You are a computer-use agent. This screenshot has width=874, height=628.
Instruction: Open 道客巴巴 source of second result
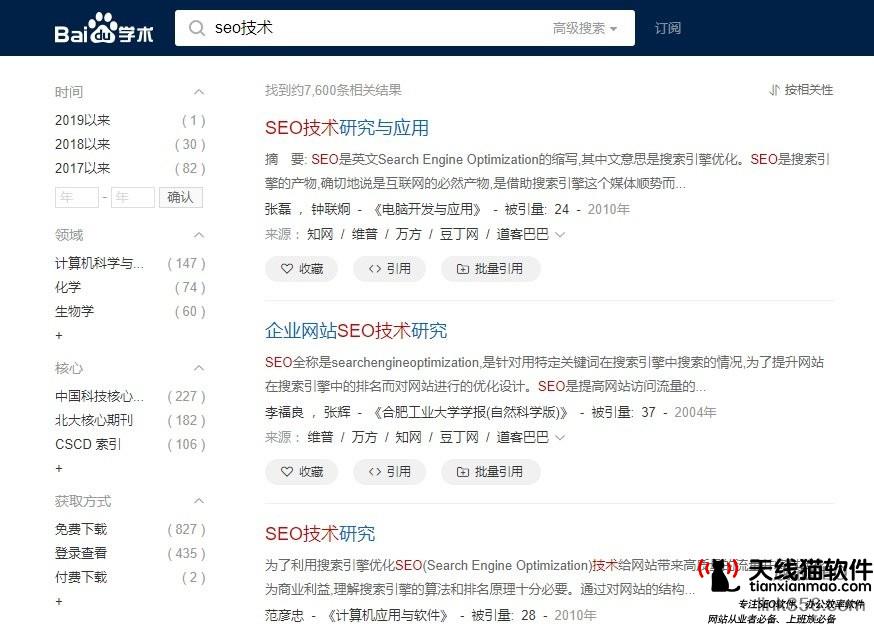pyautogui.click(x=522, y=437)
